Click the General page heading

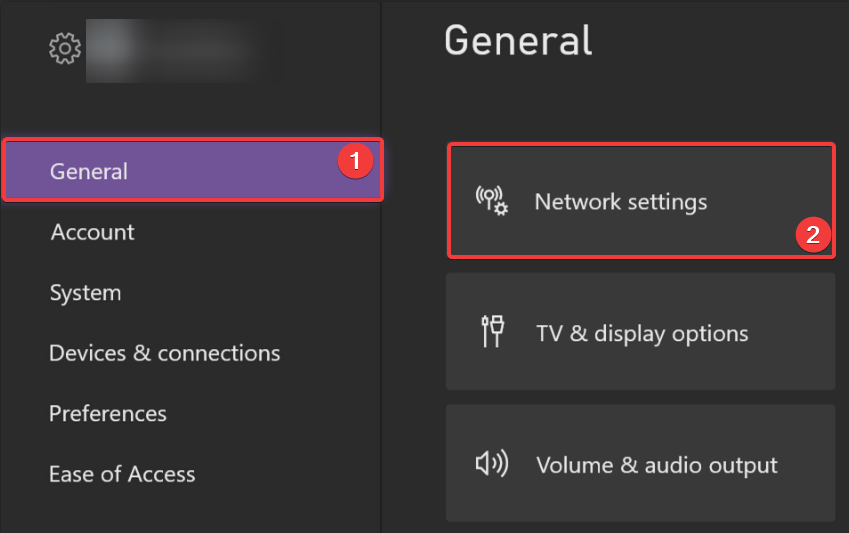pos(518,41)
